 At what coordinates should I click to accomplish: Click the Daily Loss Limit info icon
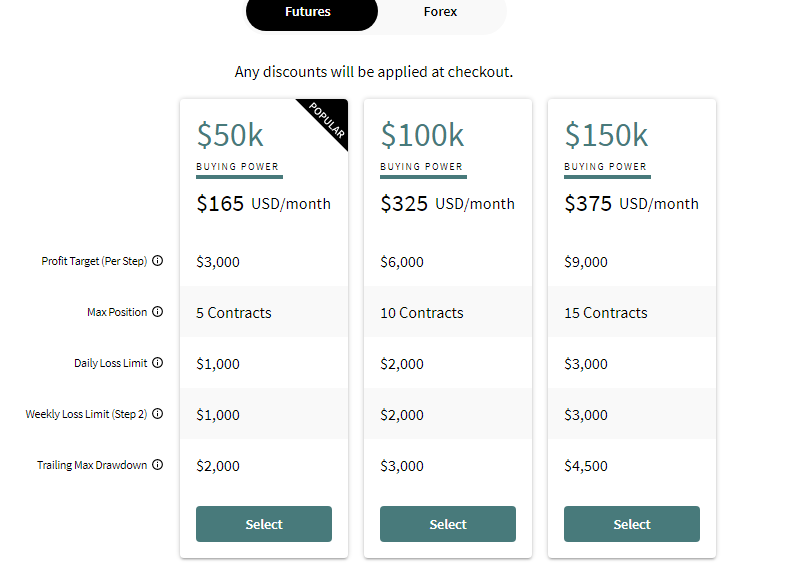[158, 363]
